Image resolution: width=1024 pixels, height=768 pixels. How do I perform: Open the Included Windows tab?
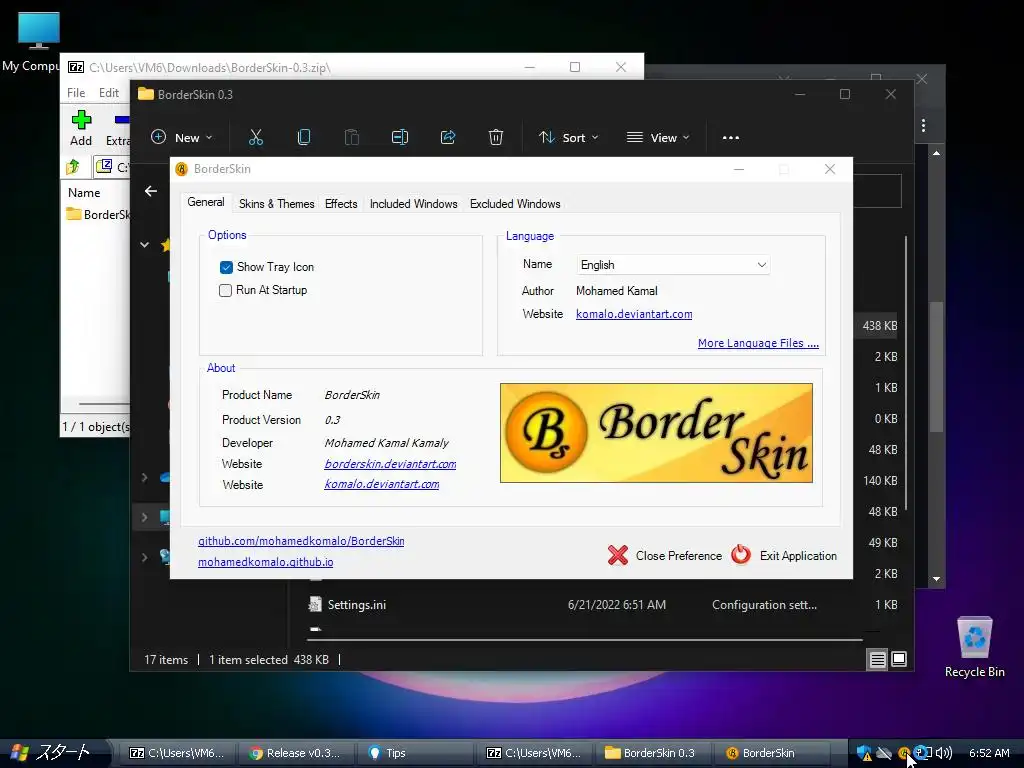[413, 204]
